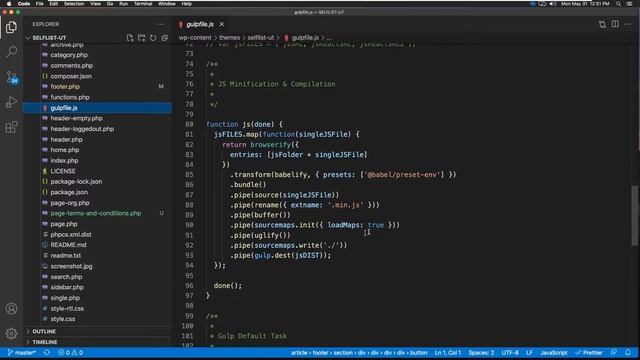Click gulpfile.js in the breadcrumb
The height and width of the screenshot is (360, 640).
tap(305, 38)
